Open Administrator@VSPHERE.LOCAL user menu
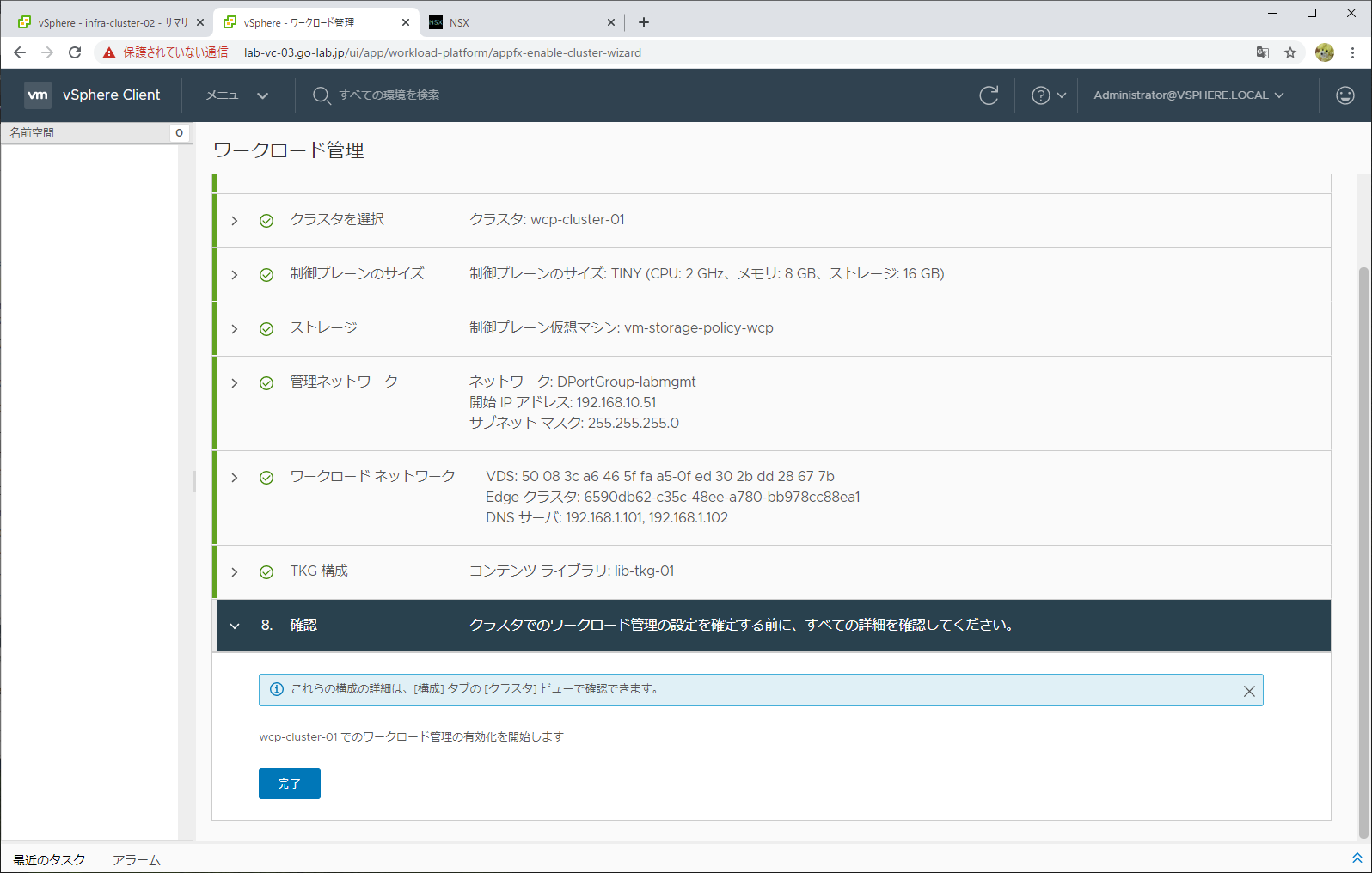This screenshot has height=873, width=1372. [x=1188, y=95]
